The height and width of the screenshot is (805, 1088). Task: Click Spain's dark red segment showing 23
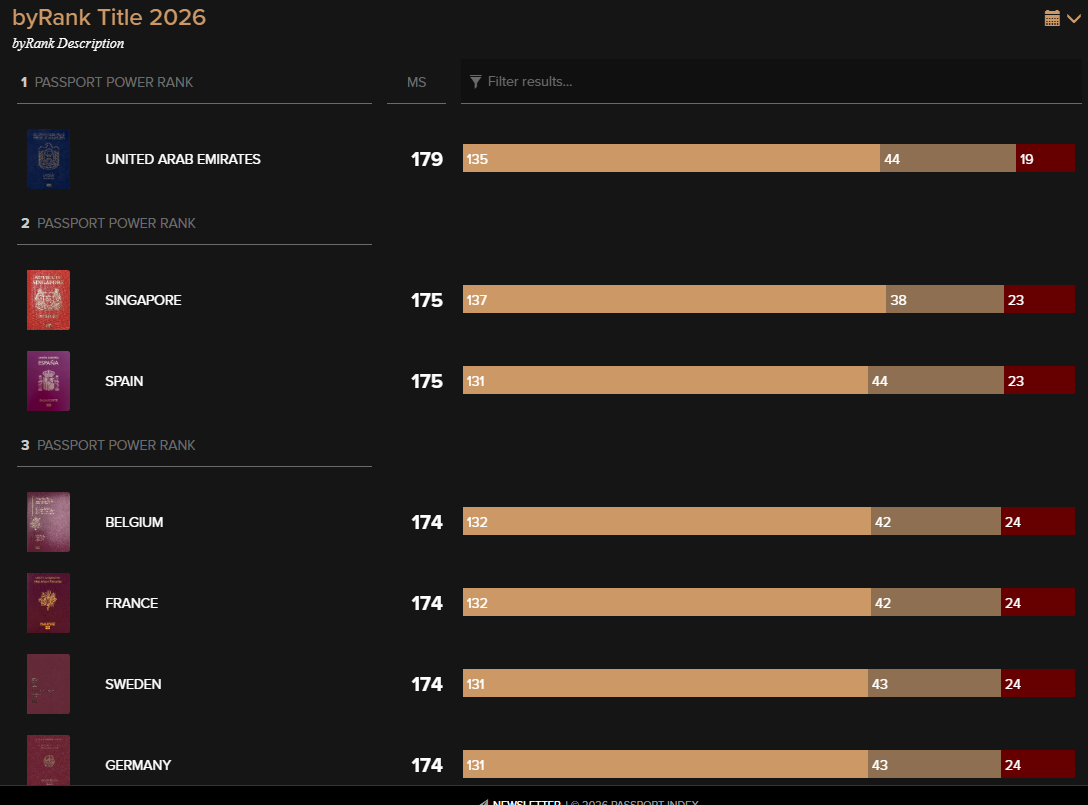point(1039,380)
